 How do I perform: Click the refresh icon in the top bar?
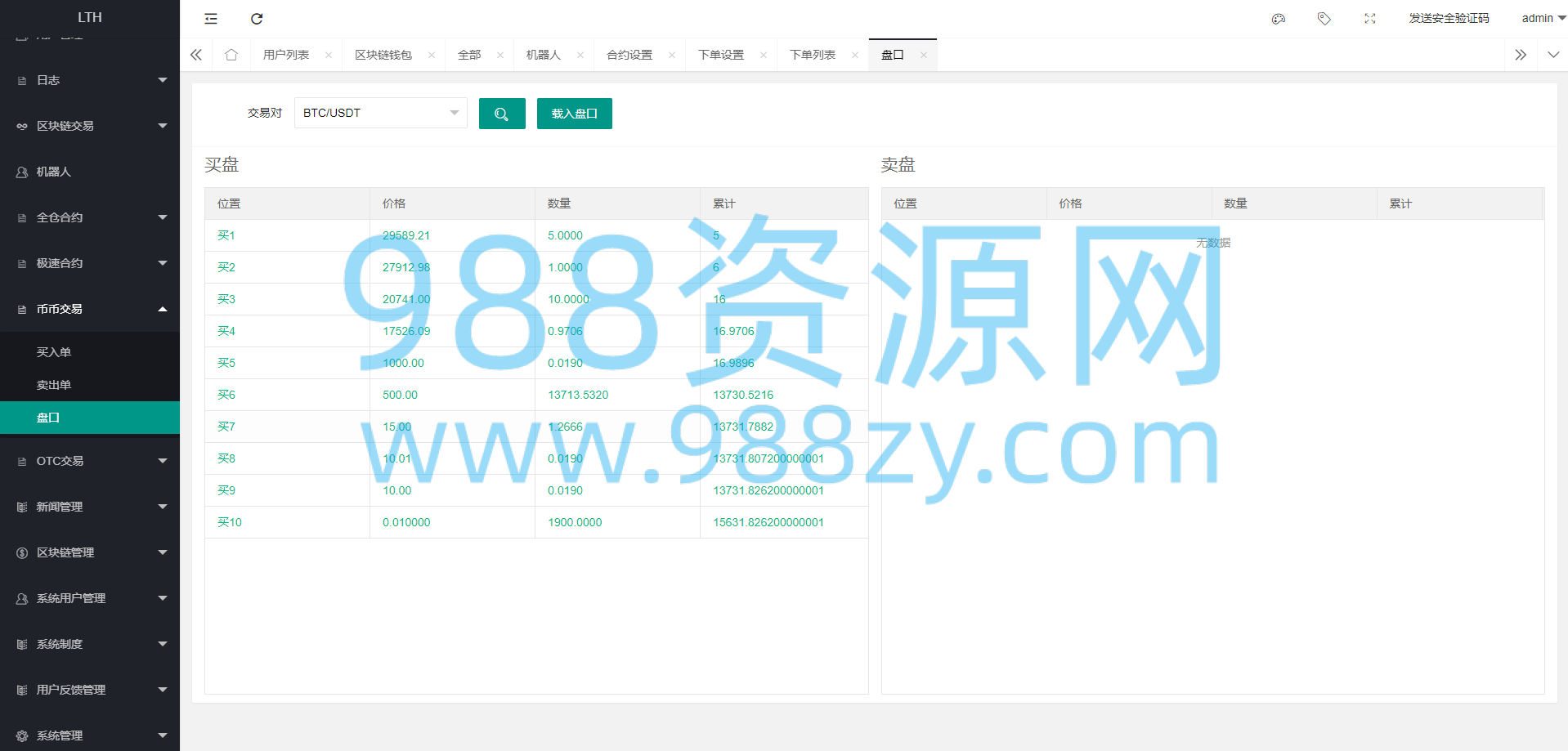[257, 19]
